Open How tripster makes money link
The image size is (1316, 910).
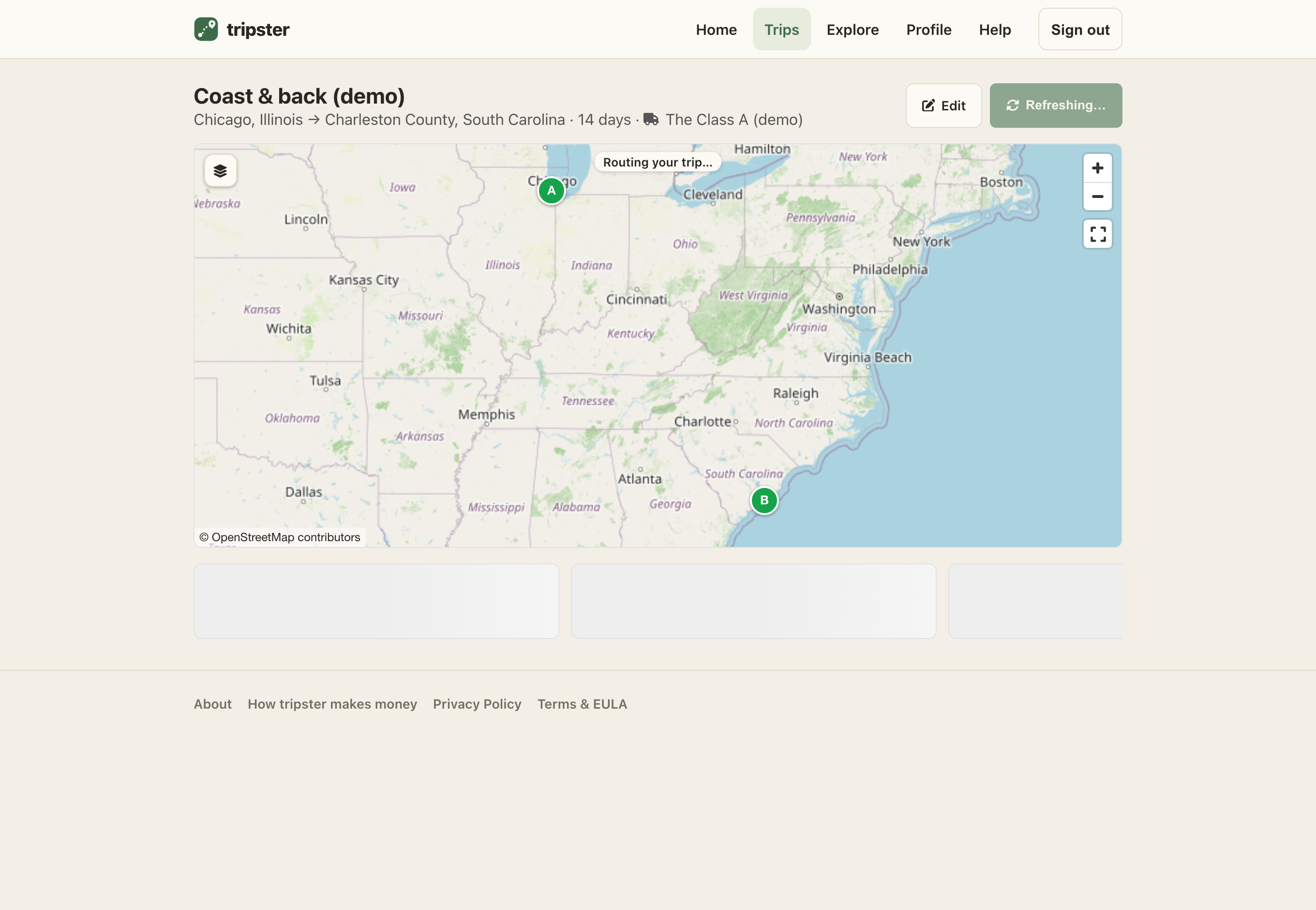point(332,704)
